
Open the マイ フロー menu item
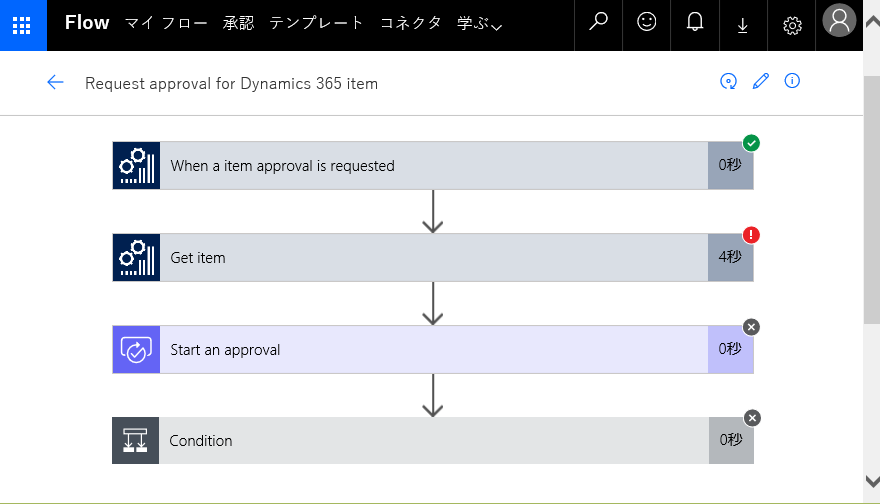[x=166, y=24]
